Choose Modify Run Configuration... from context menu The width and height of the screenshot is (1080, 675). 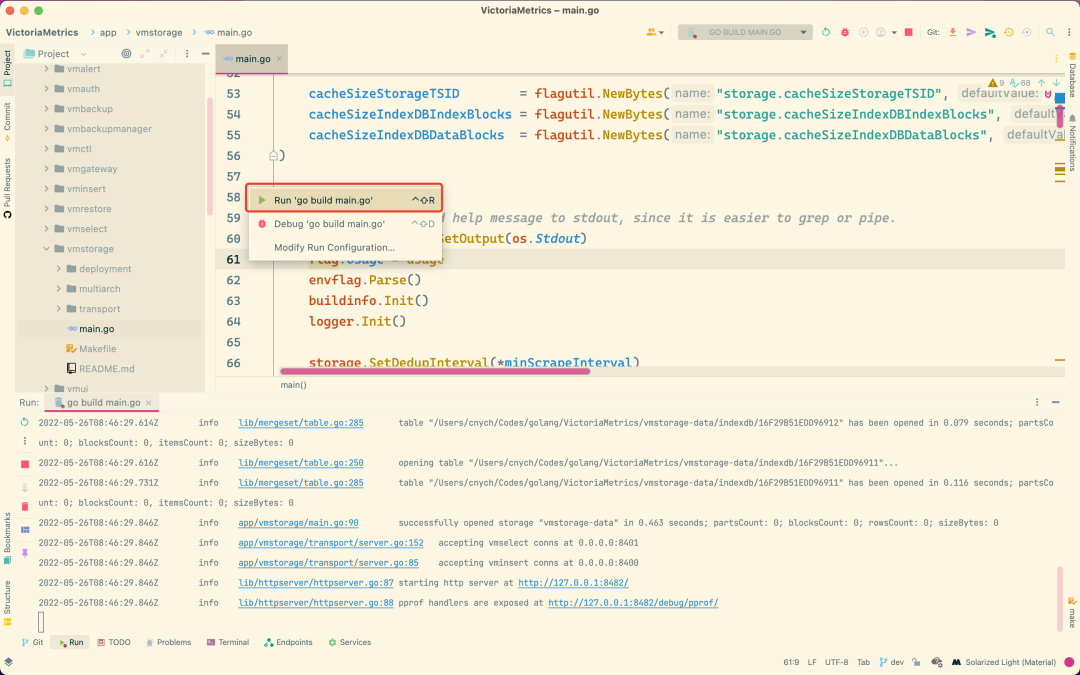tap(334, 247)
